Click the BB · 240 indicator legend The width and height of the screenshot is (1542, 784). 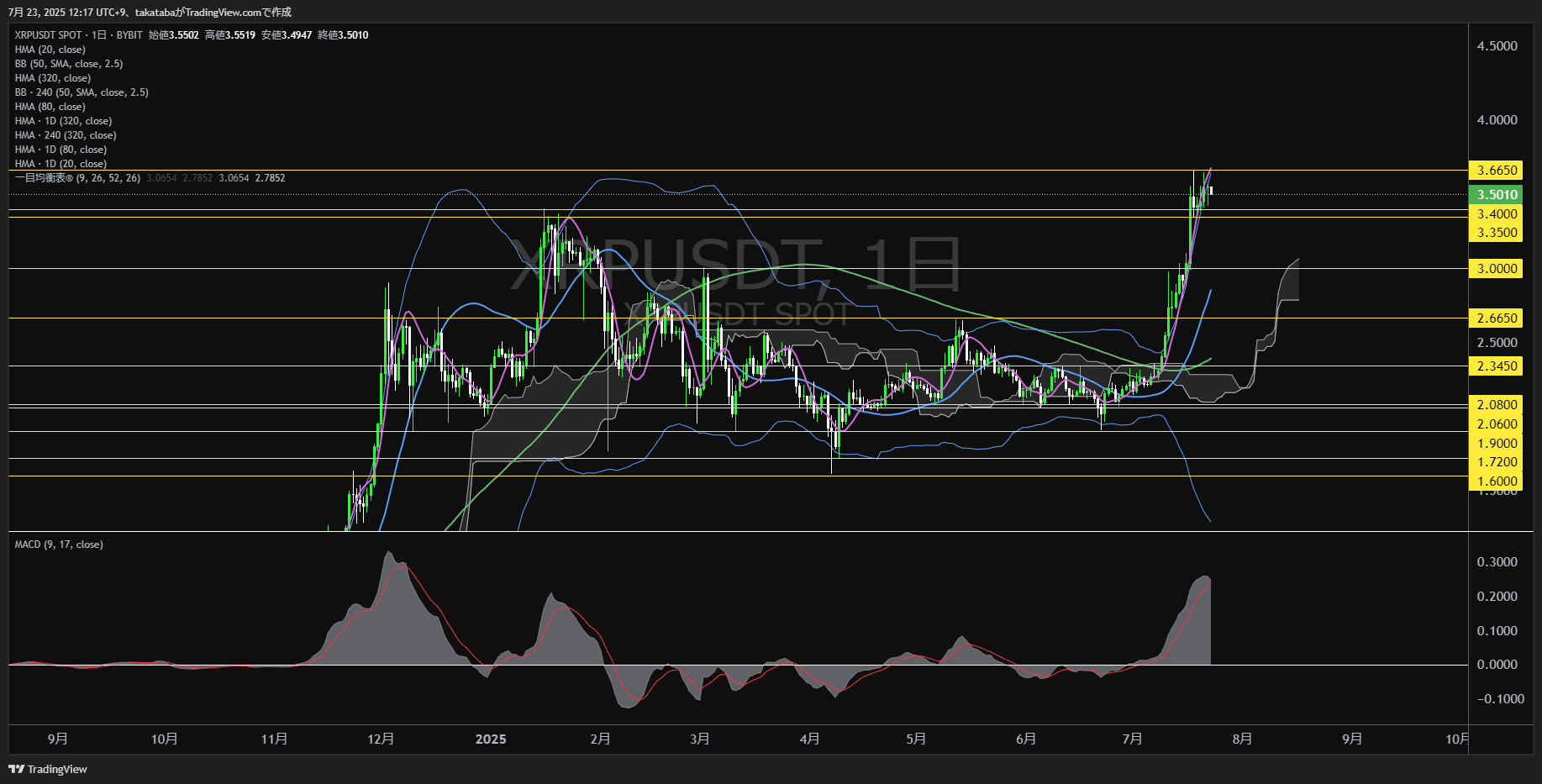[82, 92]
